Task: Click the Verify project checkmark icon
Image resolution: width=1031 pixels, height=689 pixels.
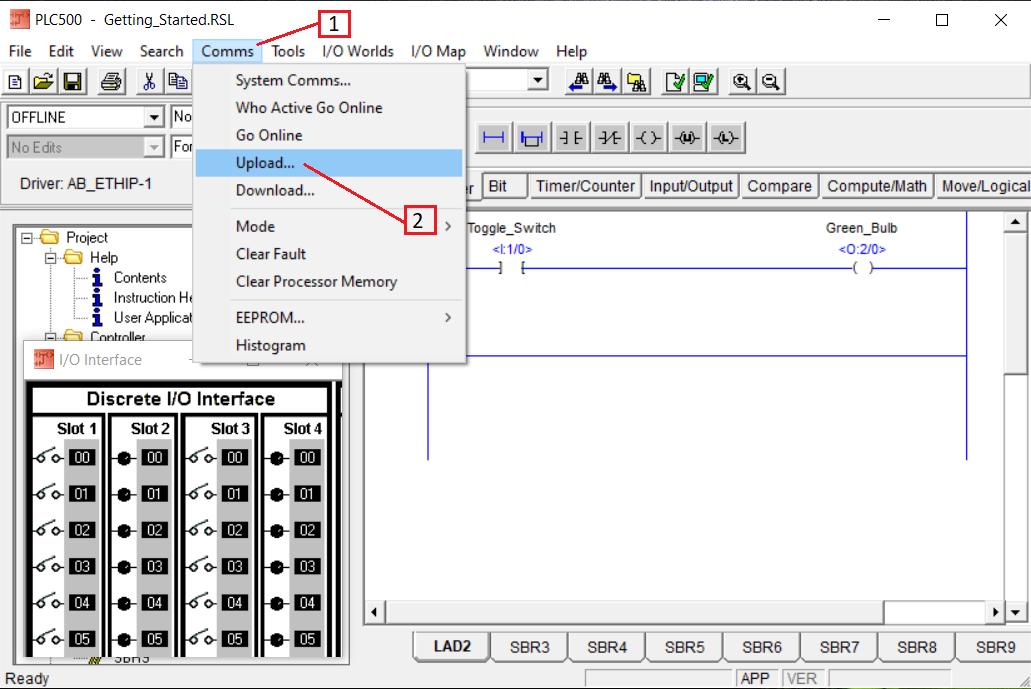Action: click(x=704, y=82)
